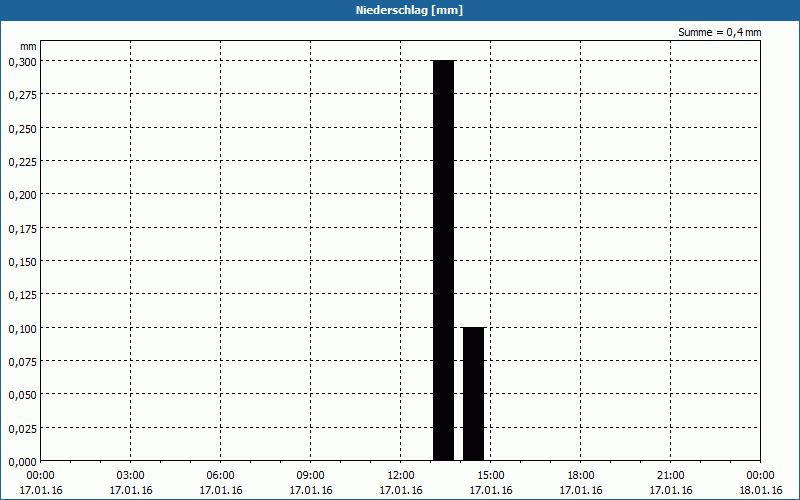Click the 'mm' unit label above y-axis

click(x=28, y=46)
